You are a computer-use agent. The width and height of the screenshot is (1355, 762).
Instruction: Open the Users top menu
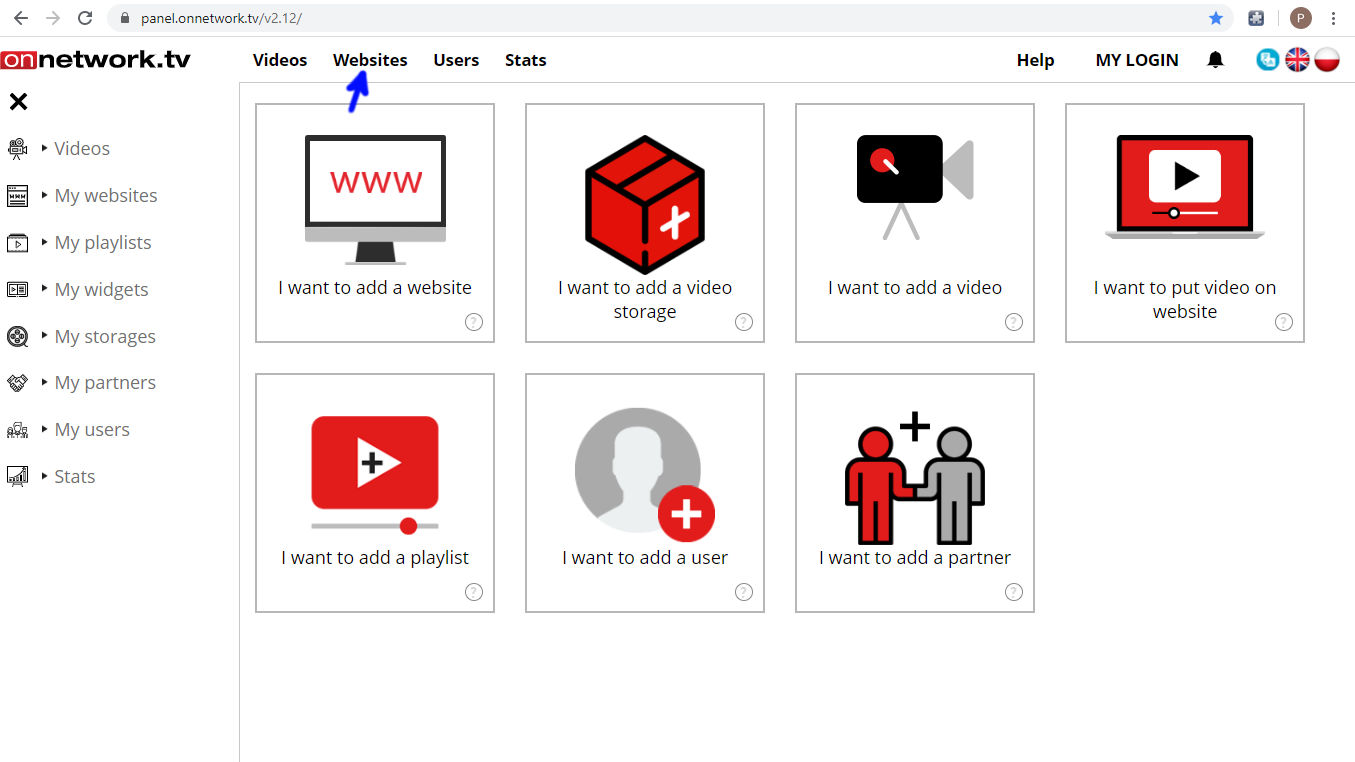[456, 60]
